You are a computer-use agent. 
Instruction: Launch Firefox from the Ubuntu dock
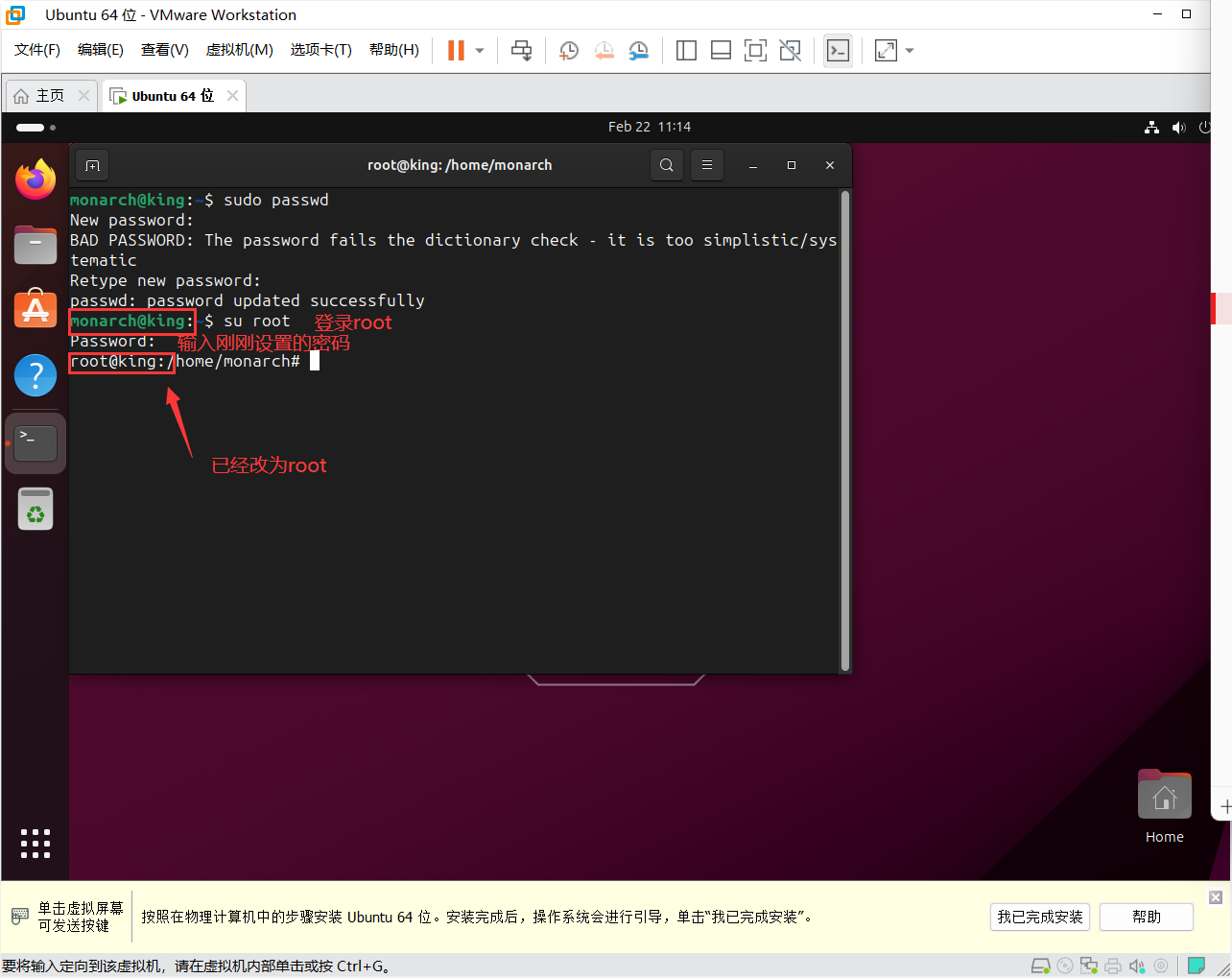point(36,179)
